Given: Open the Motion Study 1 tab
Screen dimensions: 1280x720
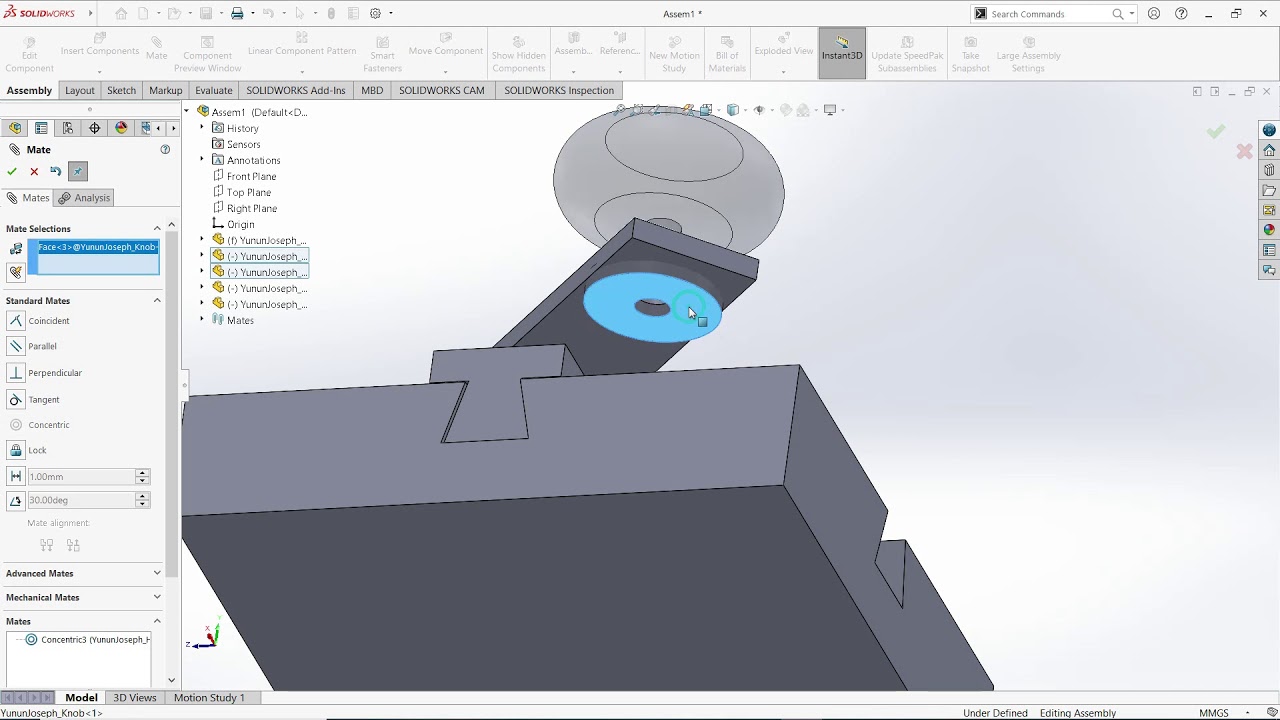Looking at the screenshot, I should point(209,697).
